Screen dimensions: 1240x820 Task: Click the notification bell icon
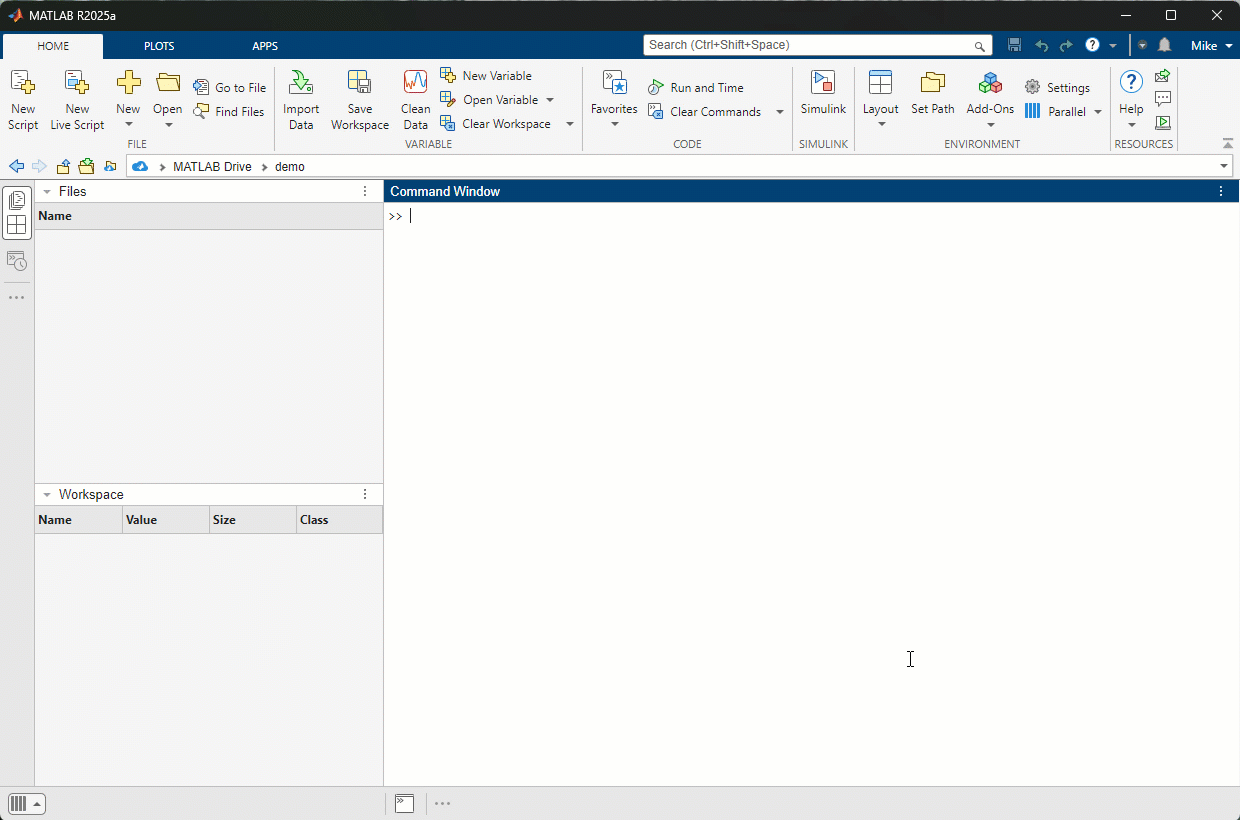point(1164,45)
